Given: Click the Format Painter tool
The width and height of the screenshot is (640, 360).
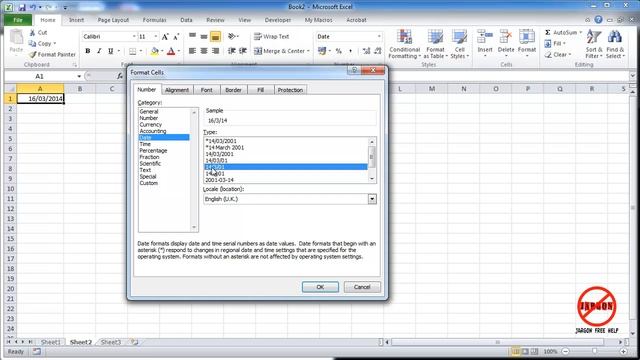Looking at the screenshot, I should (52, 54).
